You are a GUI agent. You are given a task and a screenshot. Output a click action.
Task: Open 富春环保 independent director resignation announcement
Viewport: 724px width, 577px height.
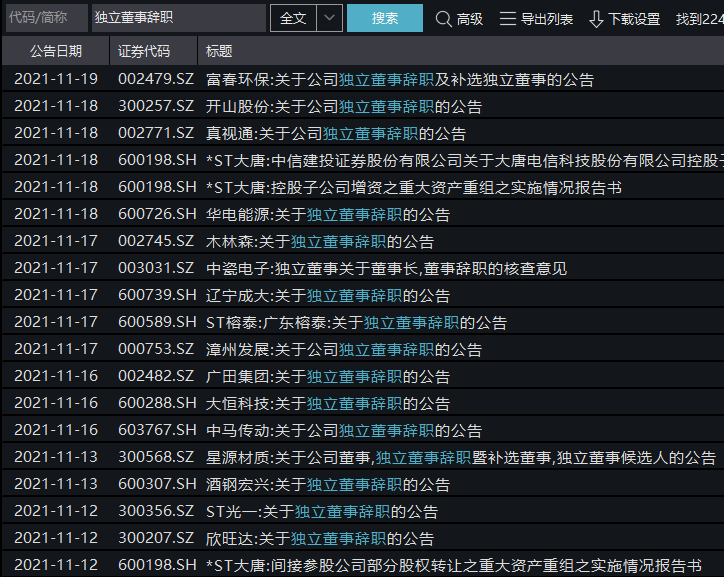(x=400, y=79)
